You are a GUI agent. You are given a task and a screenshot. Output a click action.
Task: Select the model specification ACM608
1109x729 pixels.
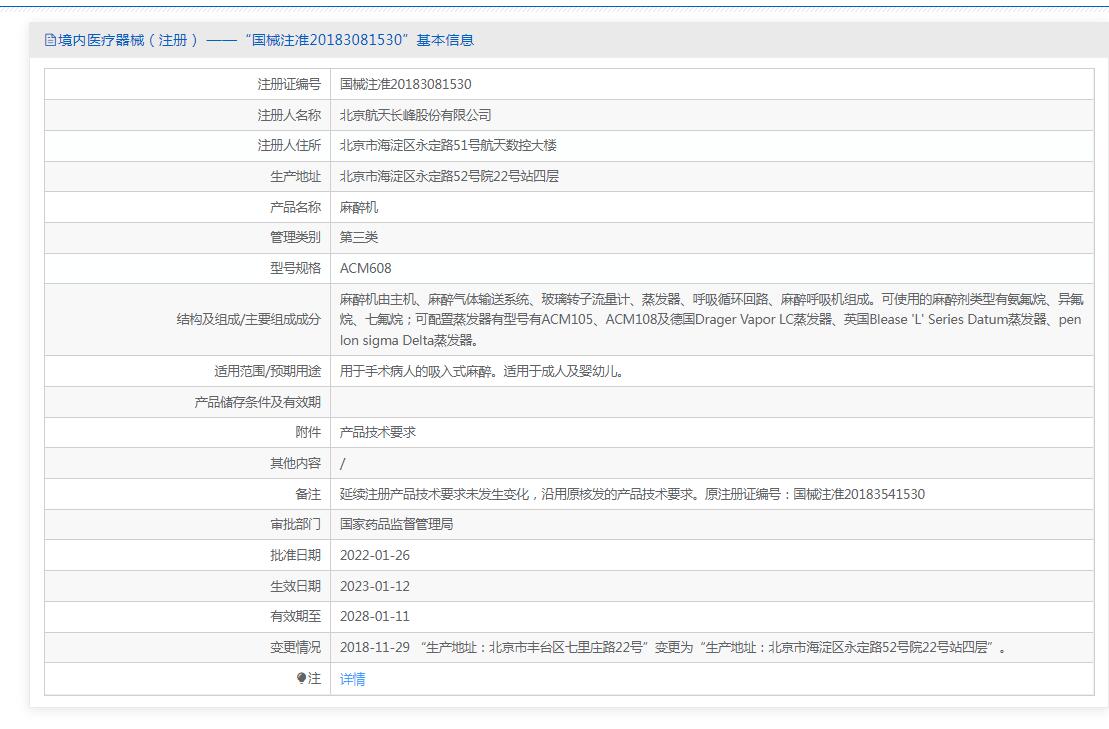(365, 268)
